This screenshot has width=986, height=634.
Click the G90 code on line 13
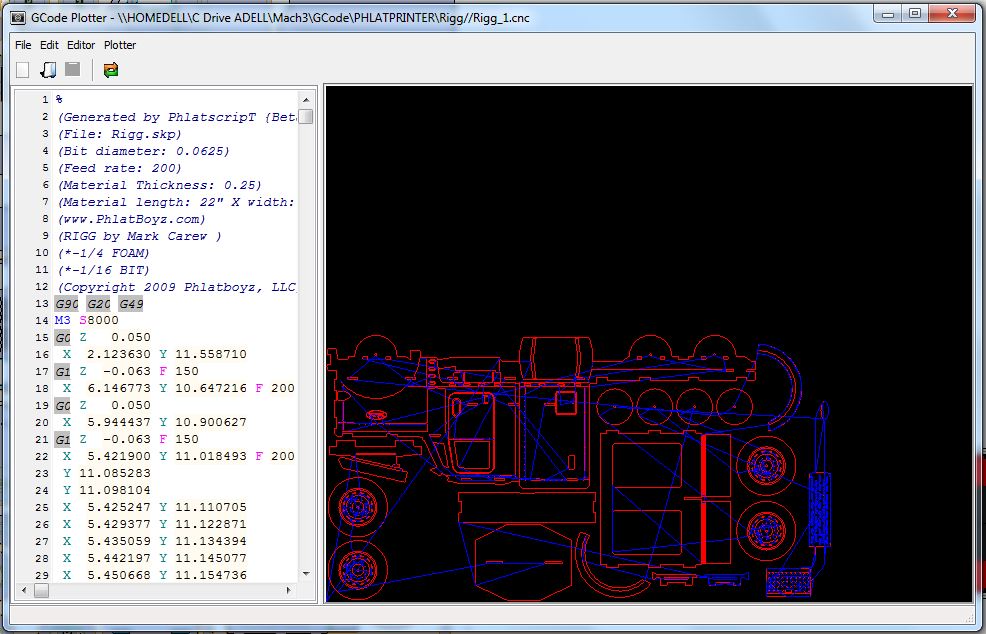coord(67,303)
